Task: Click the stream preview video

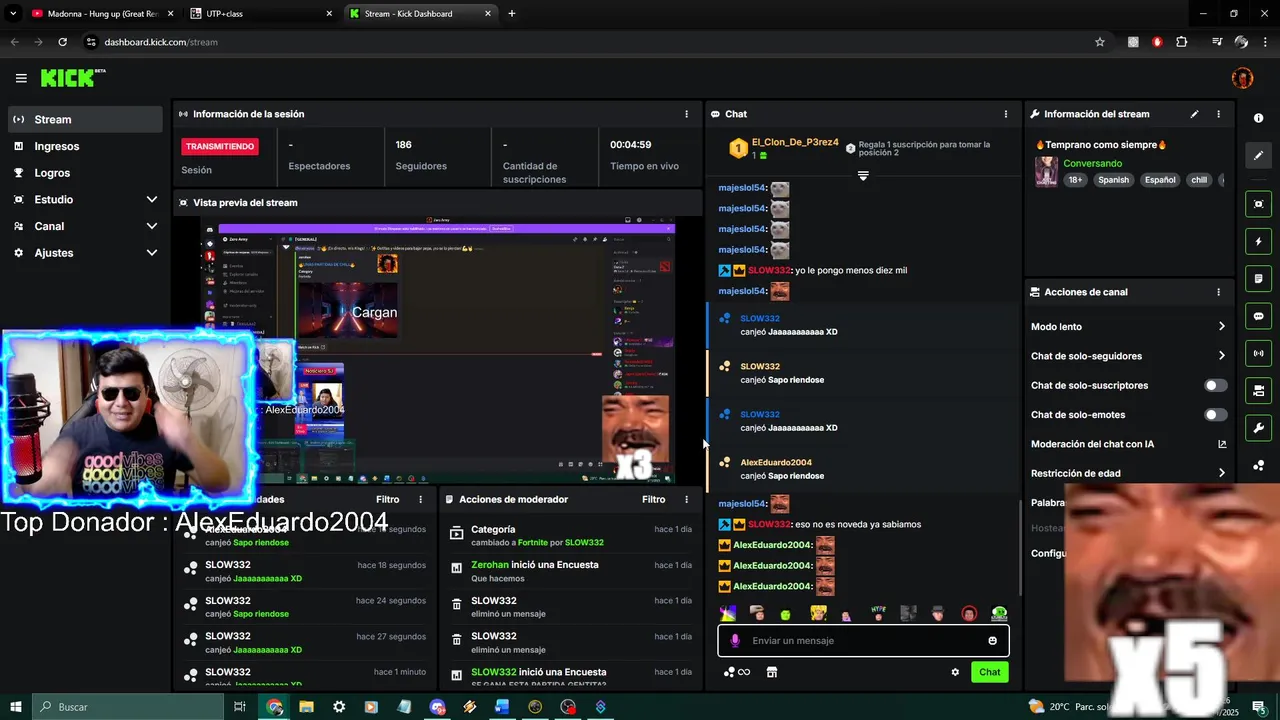Action: (437, 350)
